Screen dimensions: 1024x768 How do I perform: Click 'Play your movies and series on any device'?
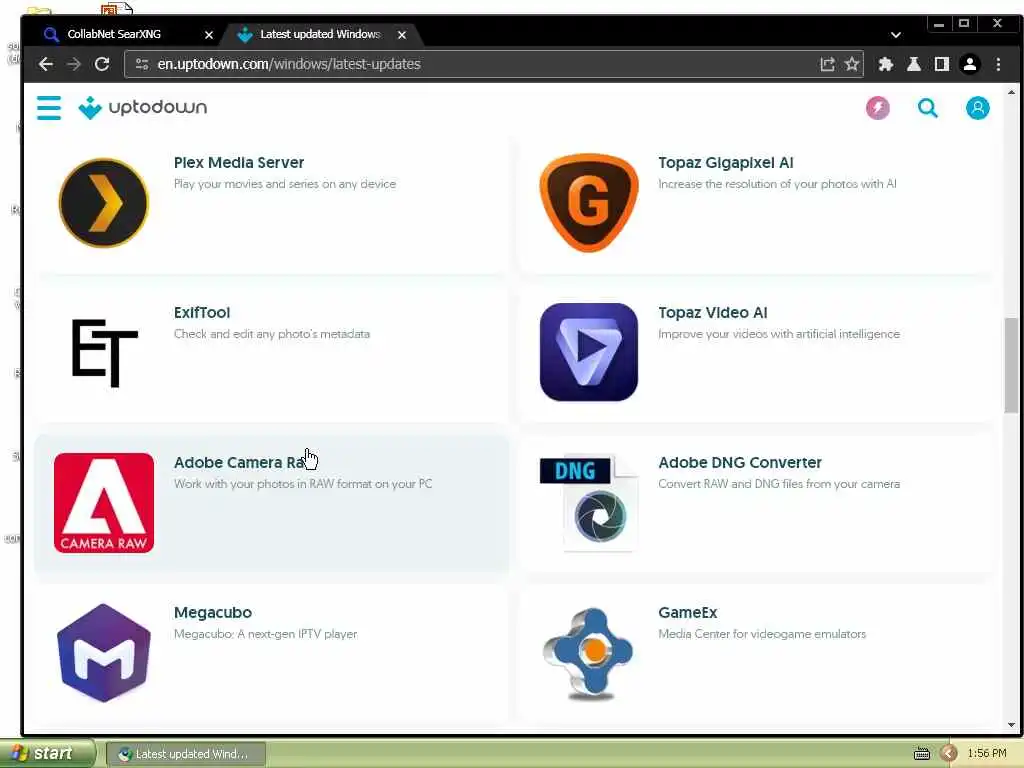[x=285, y=184]
